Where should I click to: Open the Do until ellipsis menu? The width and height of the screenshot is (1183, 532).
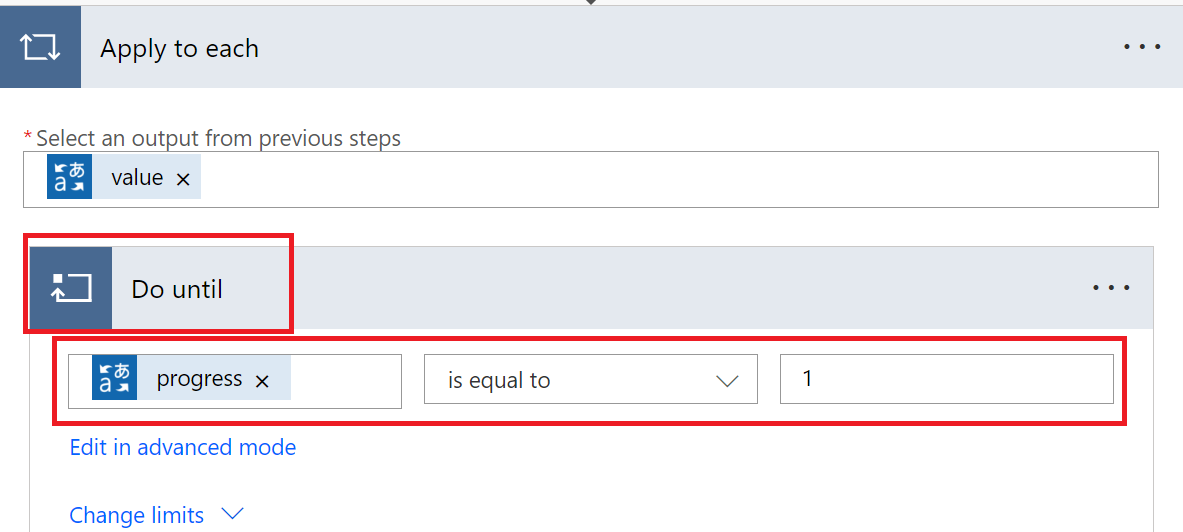click(x=1111, y=288)
